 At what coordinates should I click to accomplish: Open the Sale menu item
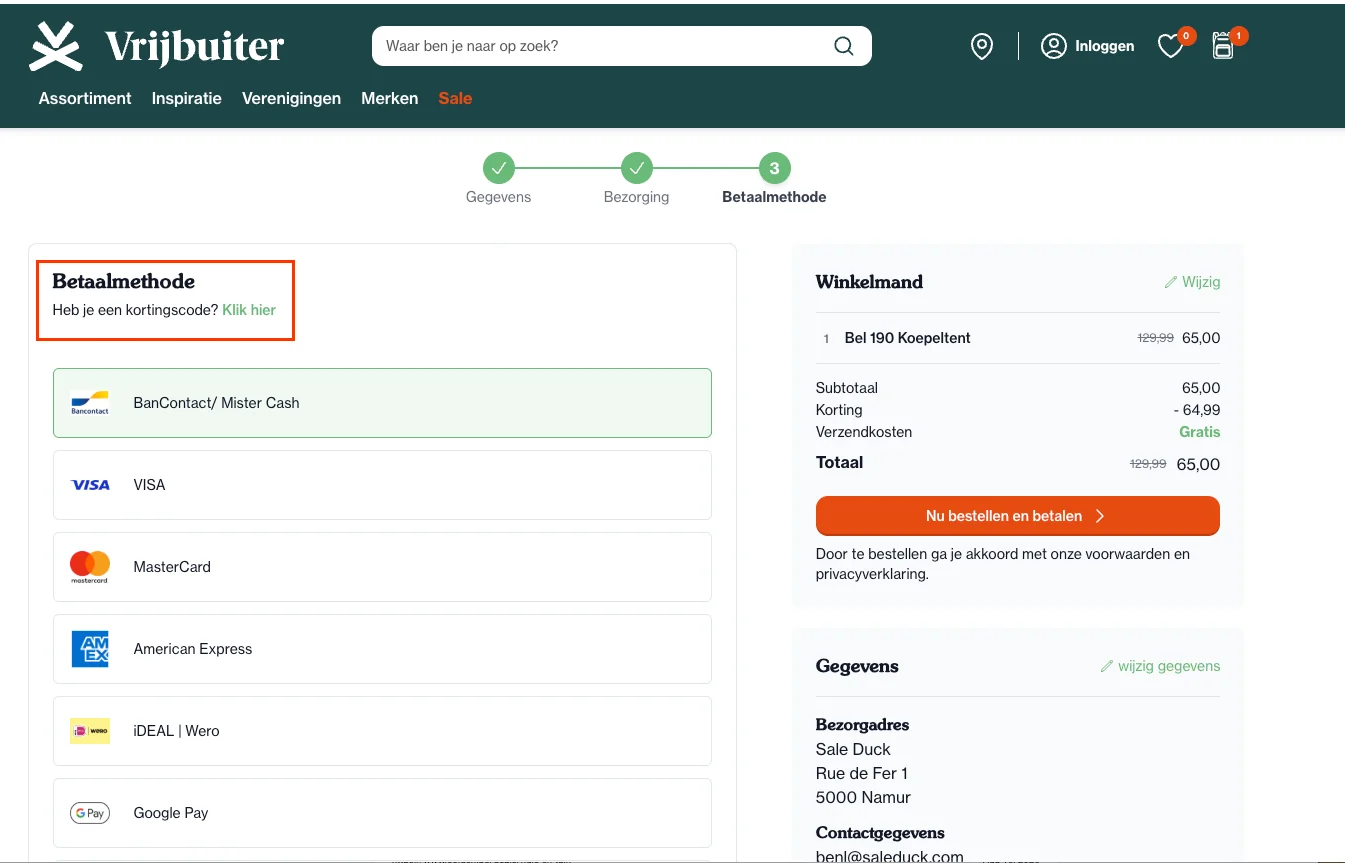point(455,98)
